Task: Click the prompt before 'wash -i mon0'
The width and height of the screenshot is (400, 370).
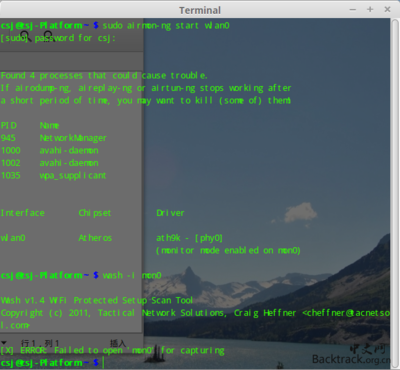Action: 50,275
